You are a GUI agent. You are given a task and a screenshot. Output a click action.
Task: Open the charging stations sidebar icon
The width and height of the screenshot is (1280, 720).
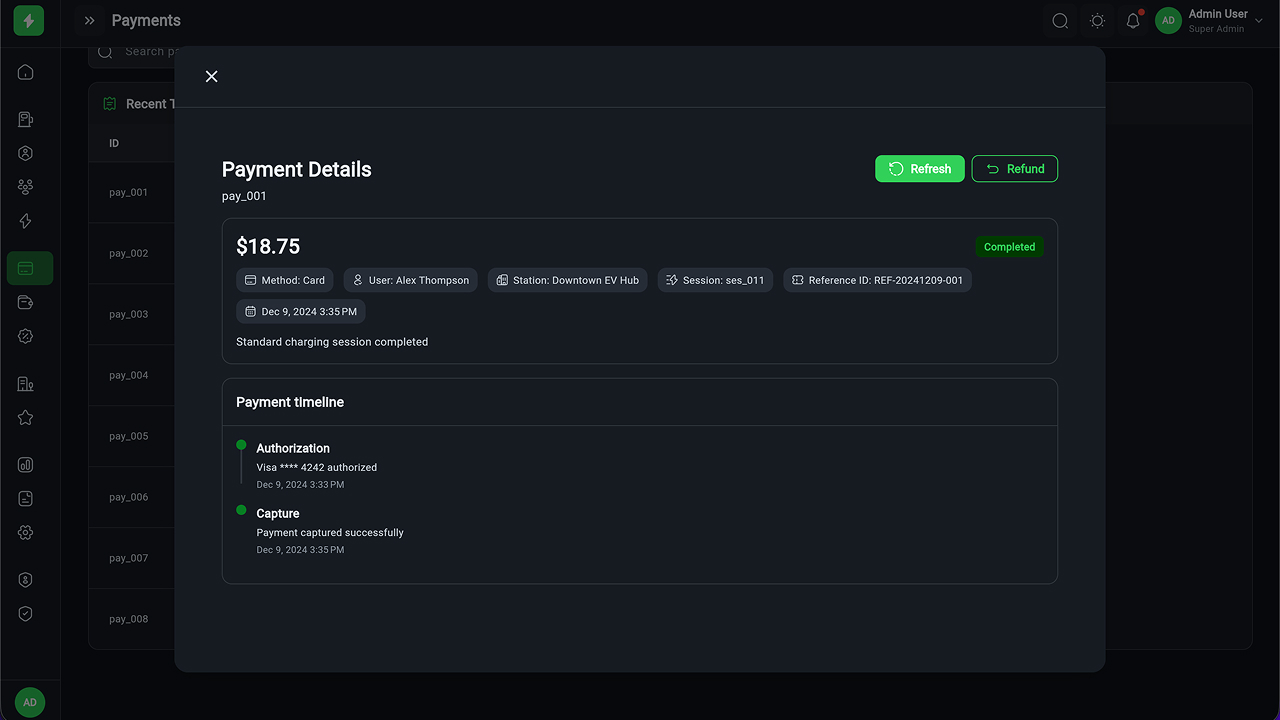click(26, 120)
